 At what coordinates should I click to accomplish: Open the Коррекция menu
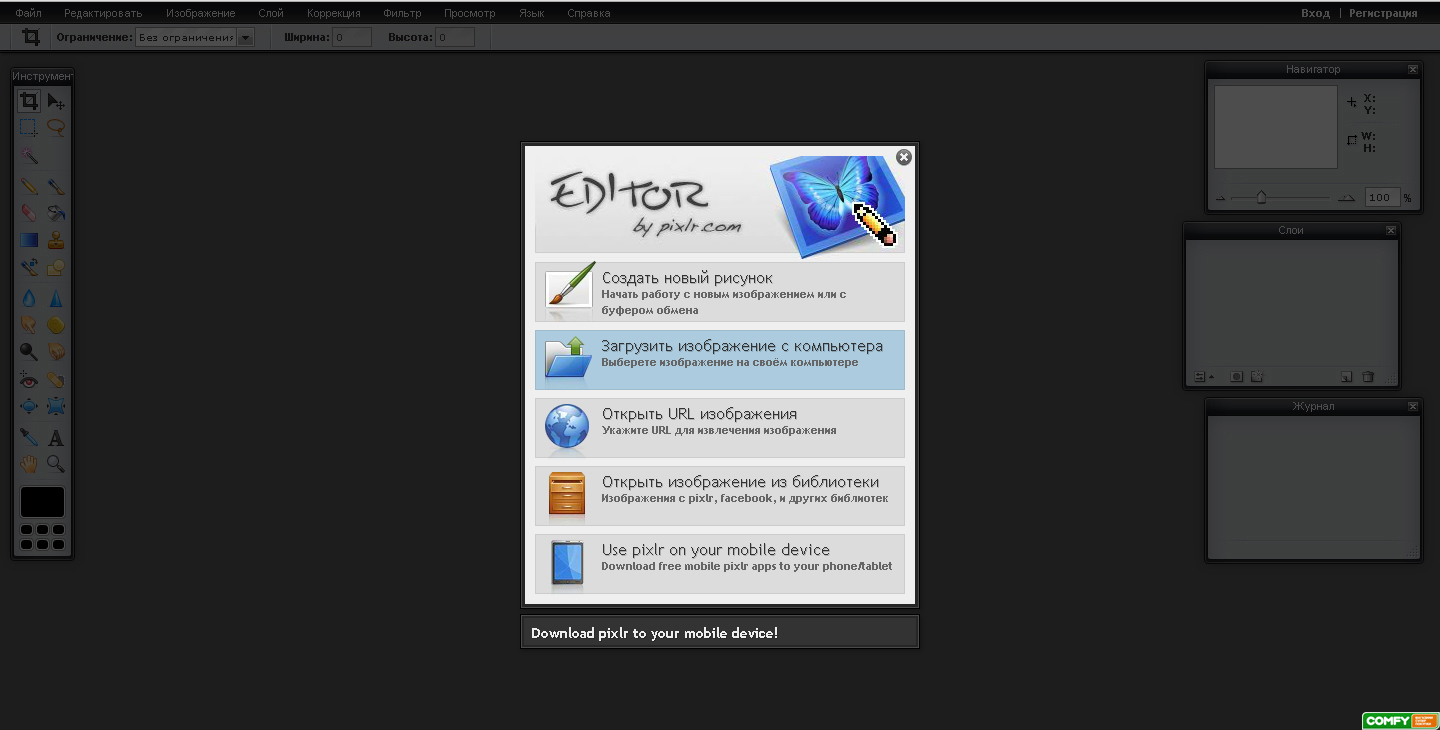pos(333,13)
